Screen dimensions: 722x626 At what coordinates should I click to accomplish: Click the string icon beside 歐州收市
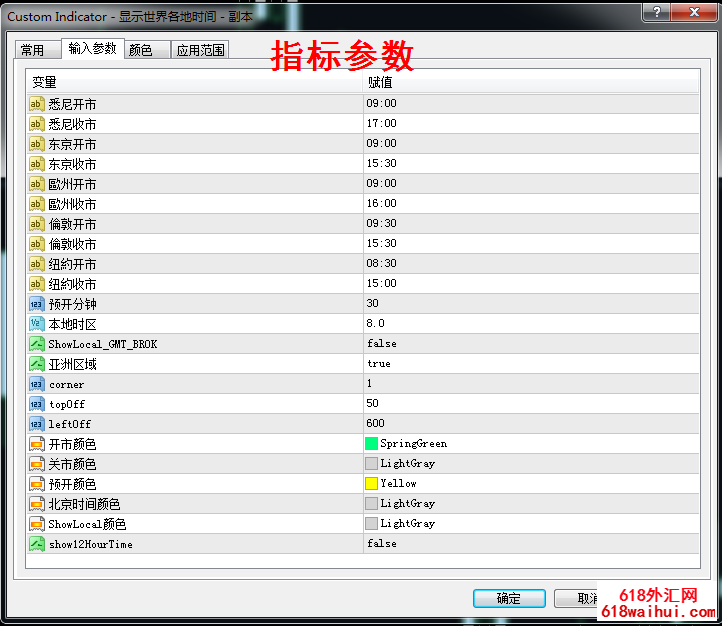(36, 204)
